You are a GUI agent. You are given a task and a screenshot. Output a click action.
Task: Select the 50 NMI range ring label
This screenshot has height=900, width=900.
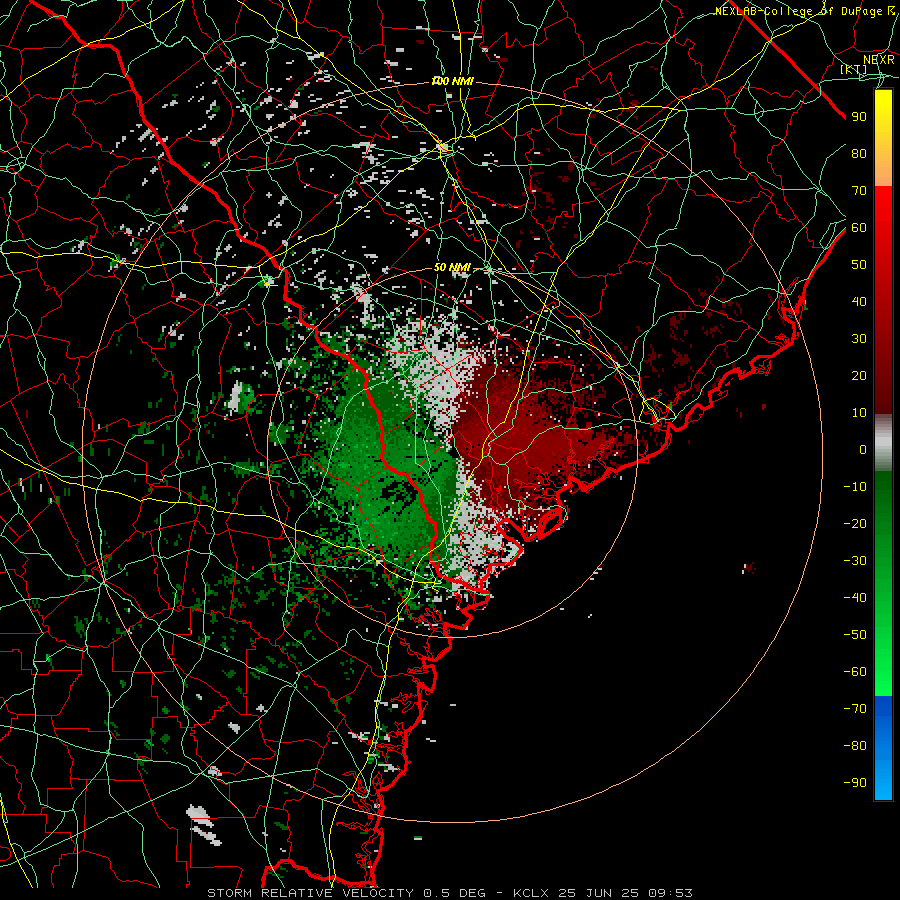(x=452, y=267)
